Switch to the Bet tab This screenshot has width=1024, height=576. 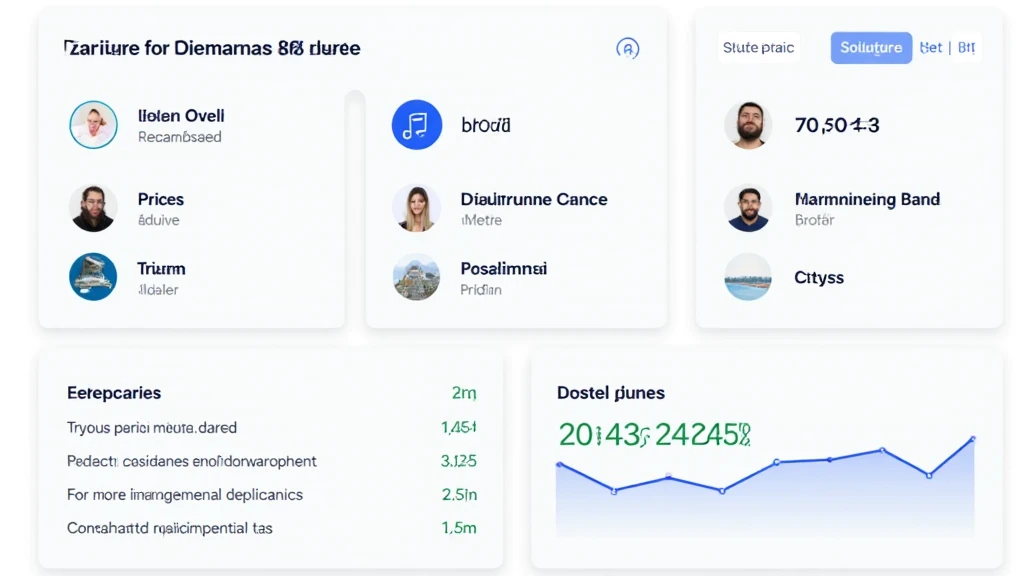click(931, 48)
